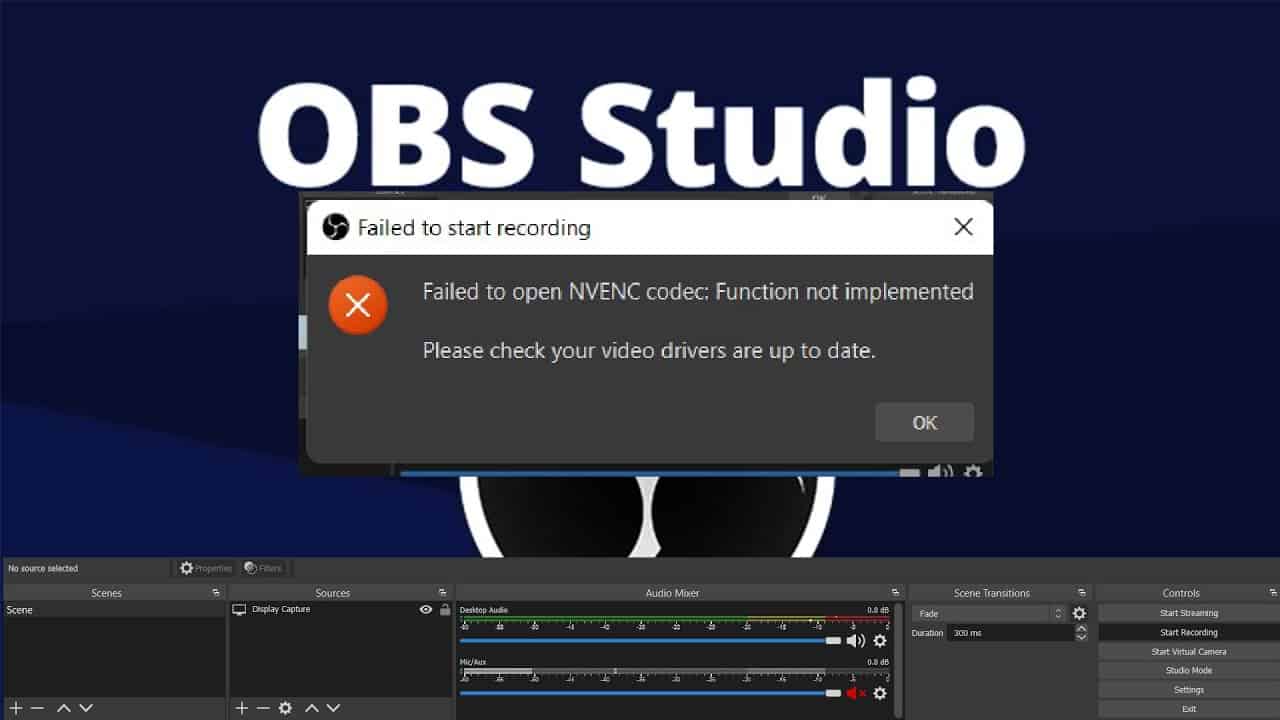The height and width of the screenshot is (720, 1280).
Task: Add a new scene with plus icon
Action: click(x=16, y=708)
